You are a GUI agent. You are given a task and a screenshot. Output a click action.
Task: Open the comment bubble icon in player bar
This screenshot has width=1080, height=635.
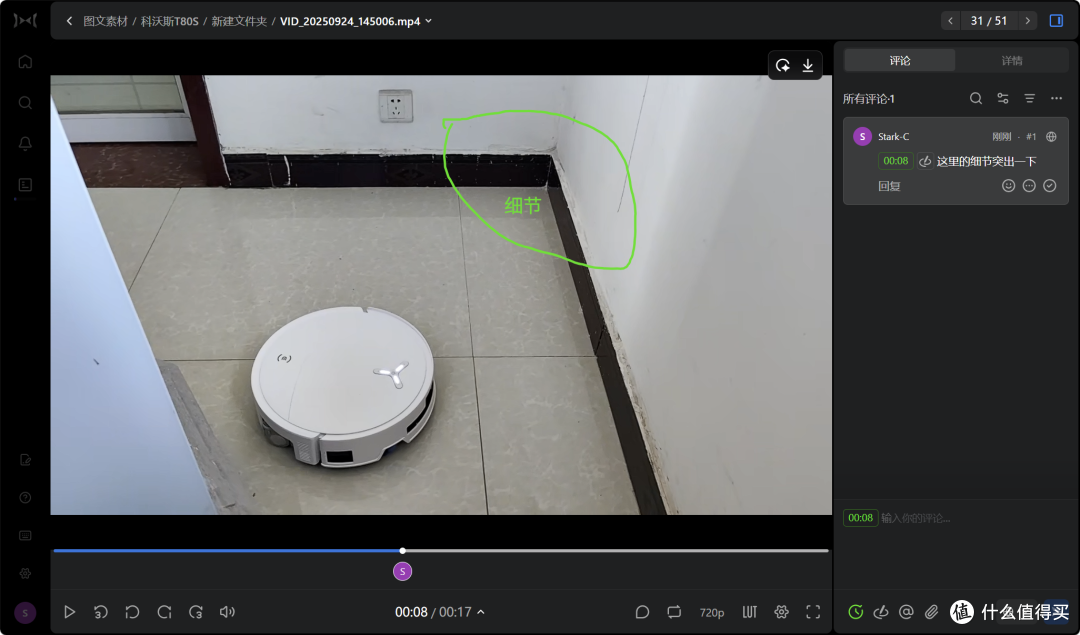(x=643, y=612)
